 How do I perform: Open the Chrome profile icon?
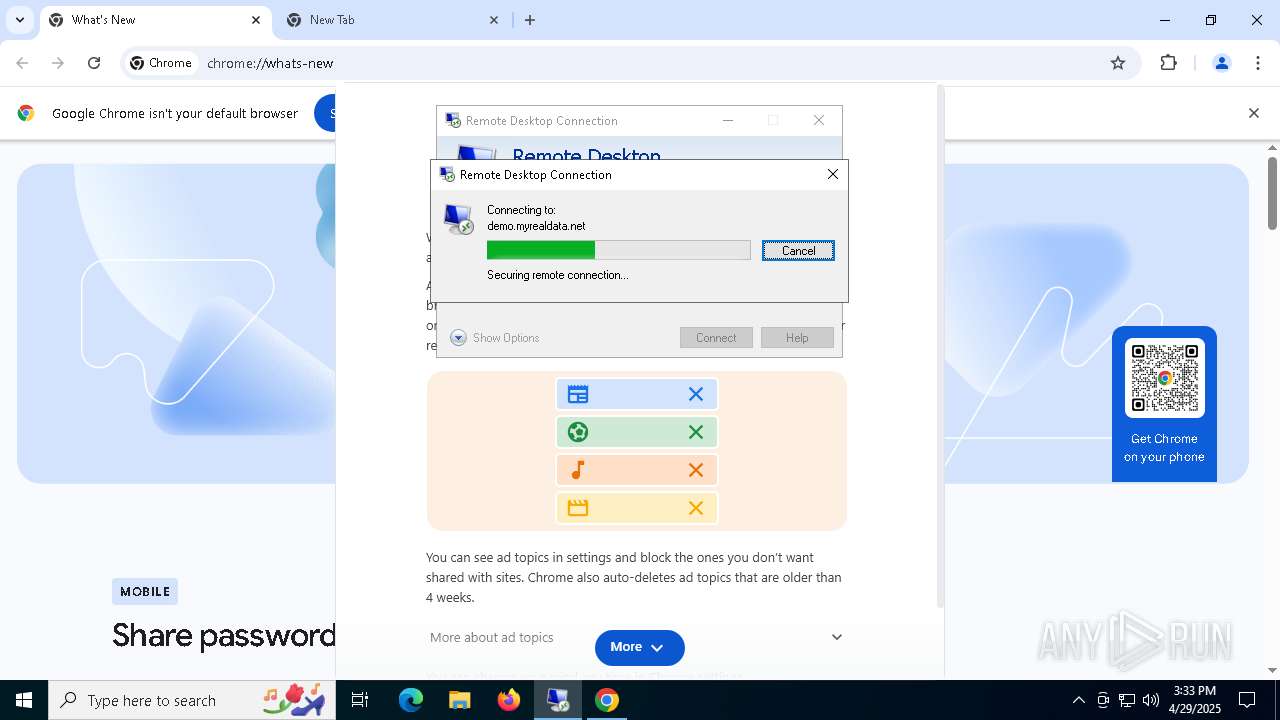pyautogui.click(x=1221, y=63)
